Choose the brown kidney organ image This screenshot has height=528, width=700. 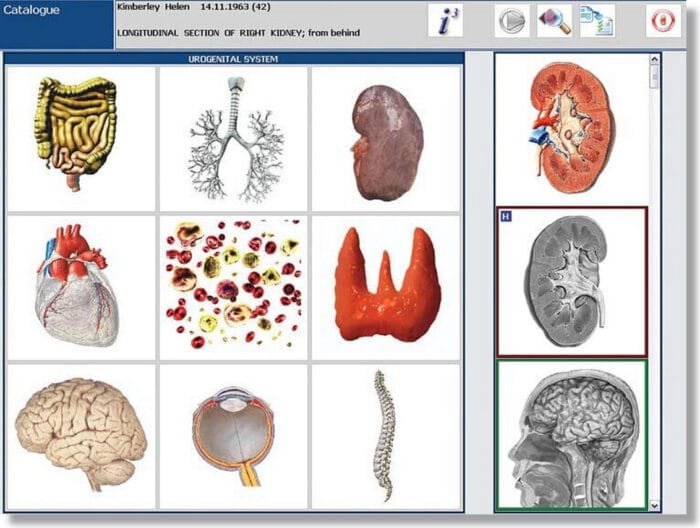tap(387, 138)
